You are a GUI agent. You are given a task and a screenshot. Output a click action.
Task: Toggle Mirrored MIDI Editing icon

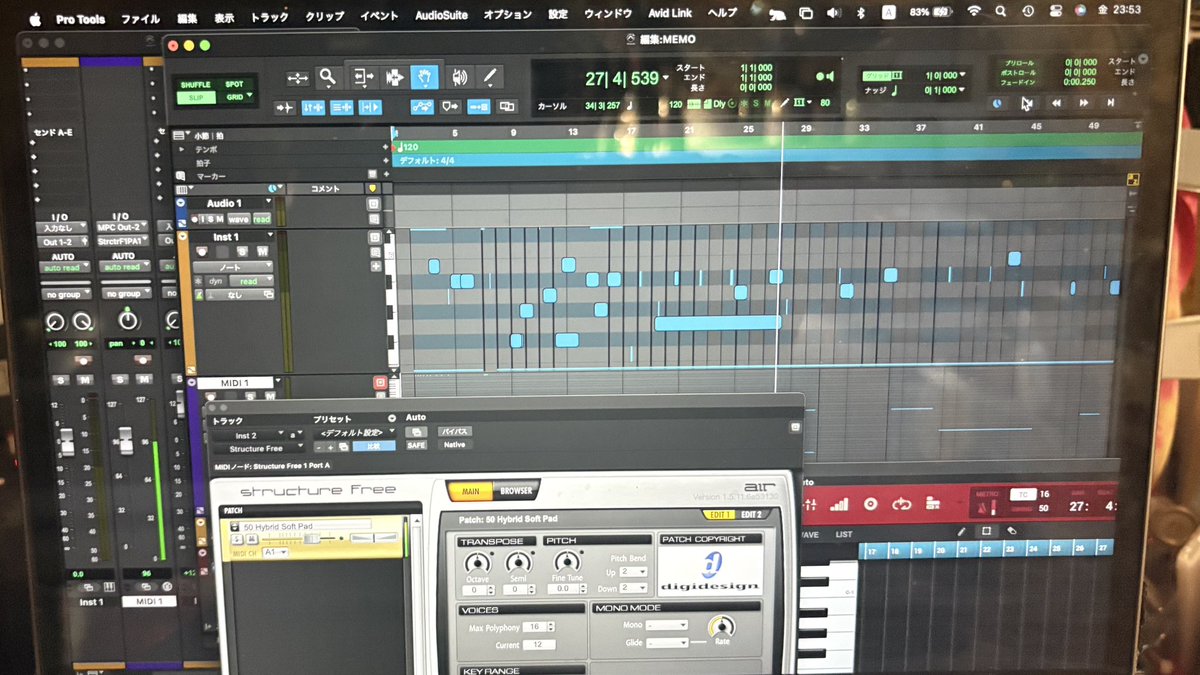[x=478, y=106]
